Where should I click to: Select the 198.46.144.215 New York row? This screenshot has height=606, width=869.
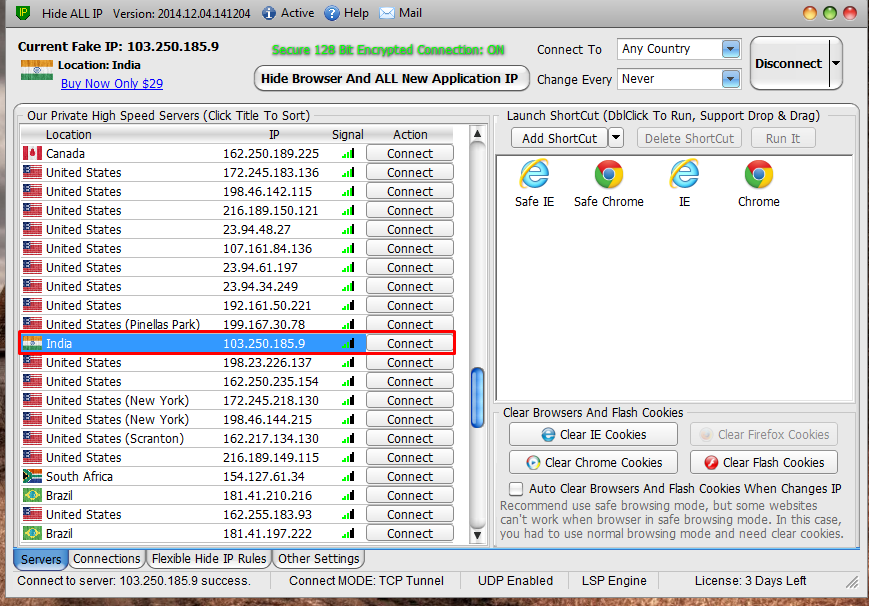(237, 419)
